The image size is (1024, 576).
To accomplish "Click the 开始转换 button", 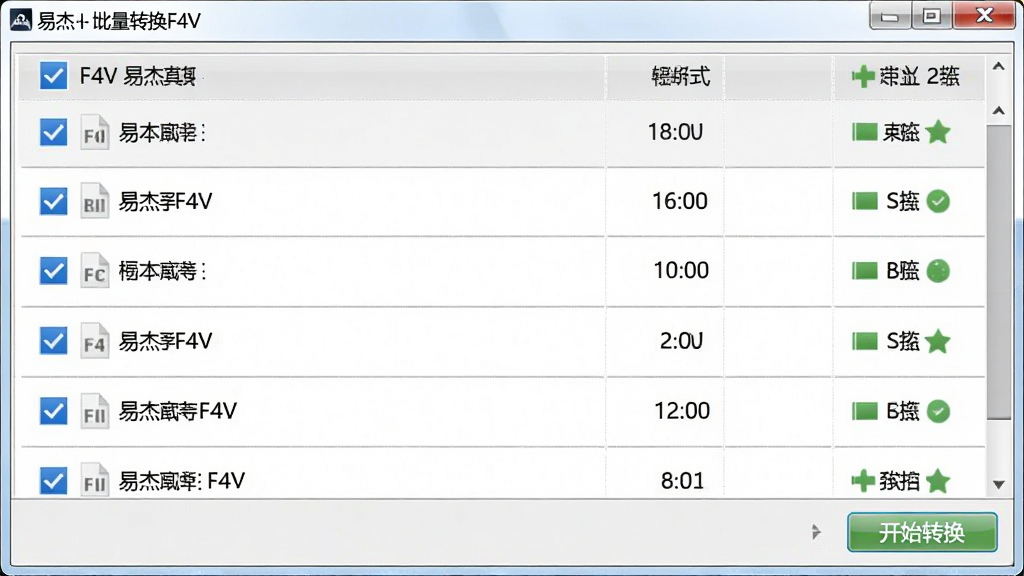I will (x=922, y=532).
